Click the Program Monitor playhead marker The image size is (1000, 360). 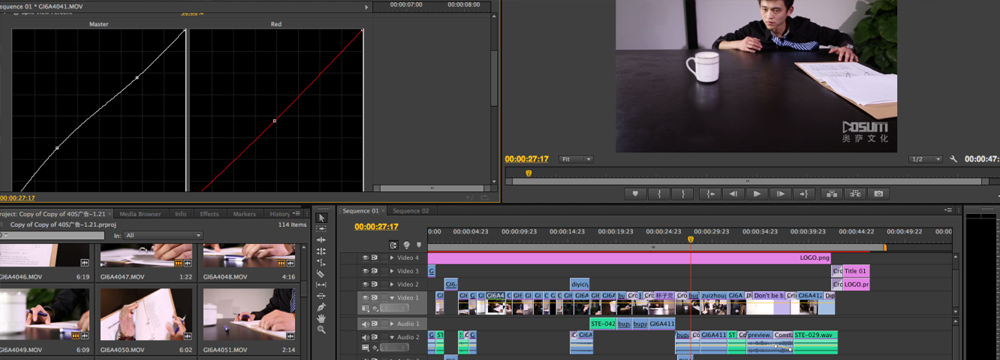(x=528, y=173)
